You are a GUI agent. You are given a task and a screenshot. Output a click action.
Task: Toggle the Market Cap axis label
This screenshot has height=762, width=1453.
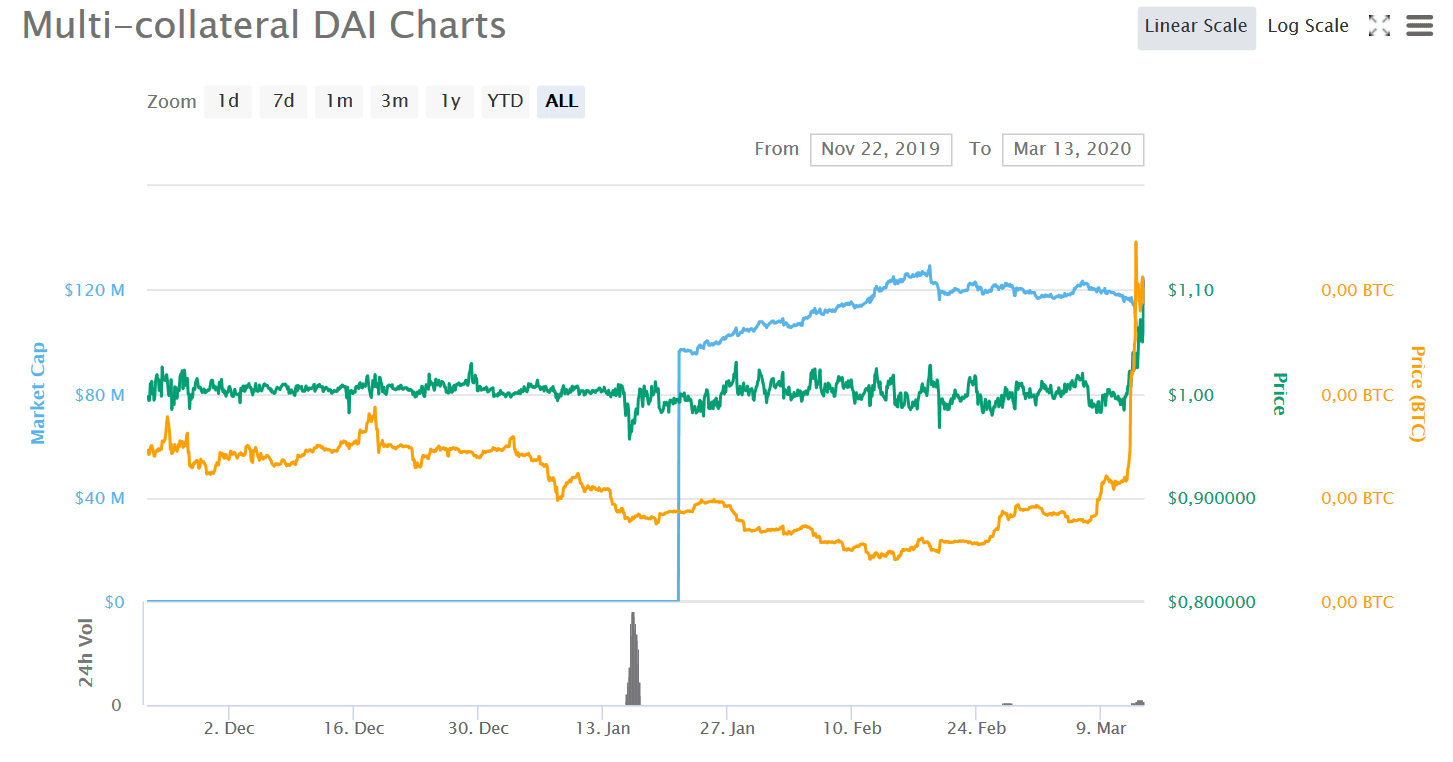tap(38, 393)
